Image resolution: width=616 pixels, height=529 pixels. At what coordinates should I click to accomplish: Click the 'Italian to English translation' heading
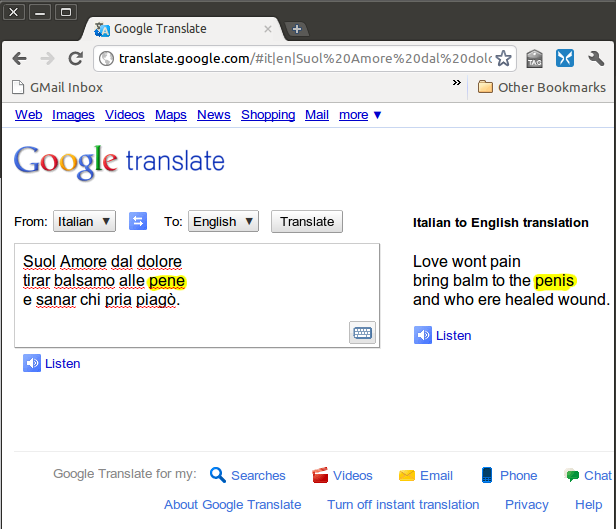point(500,223)
